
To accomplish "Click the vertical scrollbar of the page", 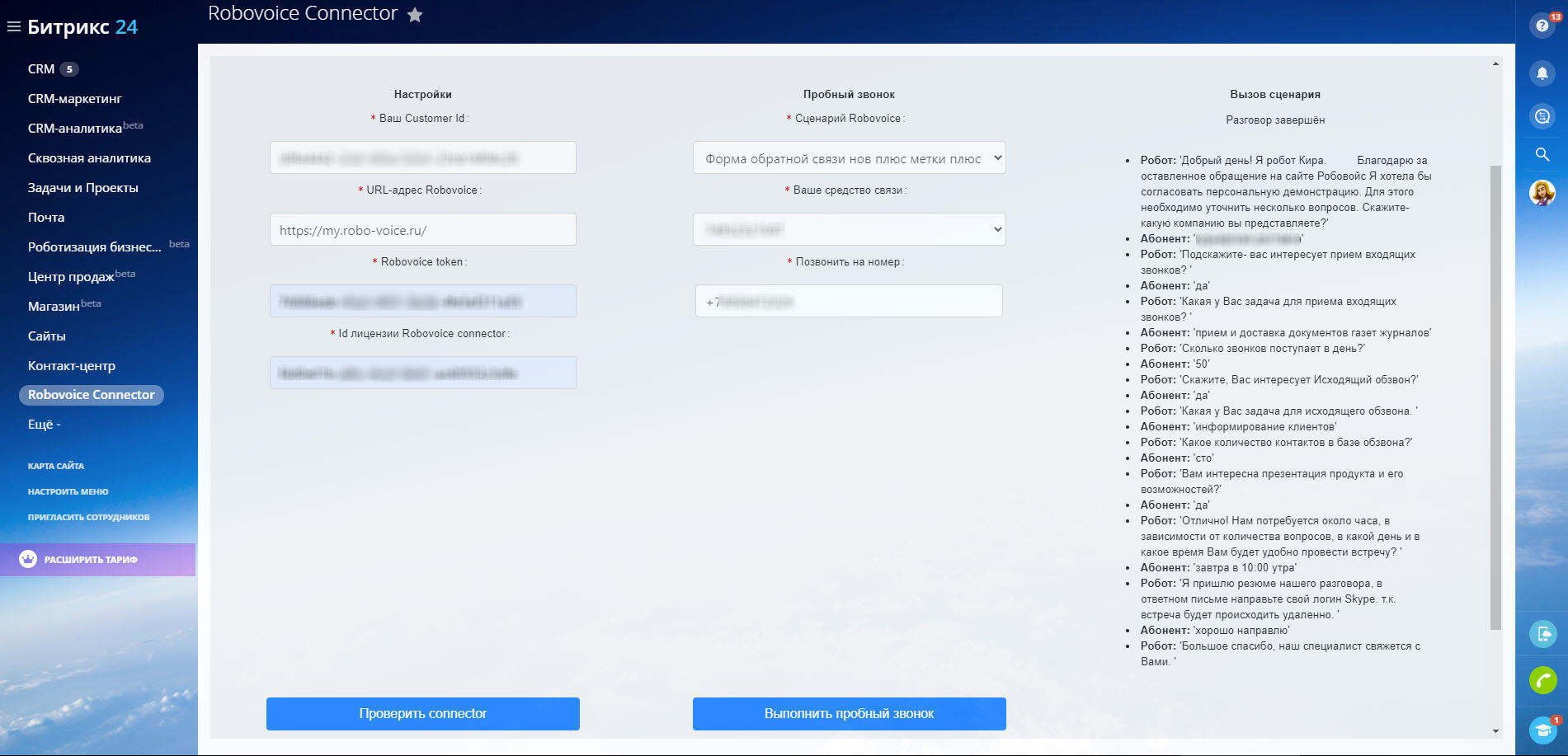I will (1495, 396).
